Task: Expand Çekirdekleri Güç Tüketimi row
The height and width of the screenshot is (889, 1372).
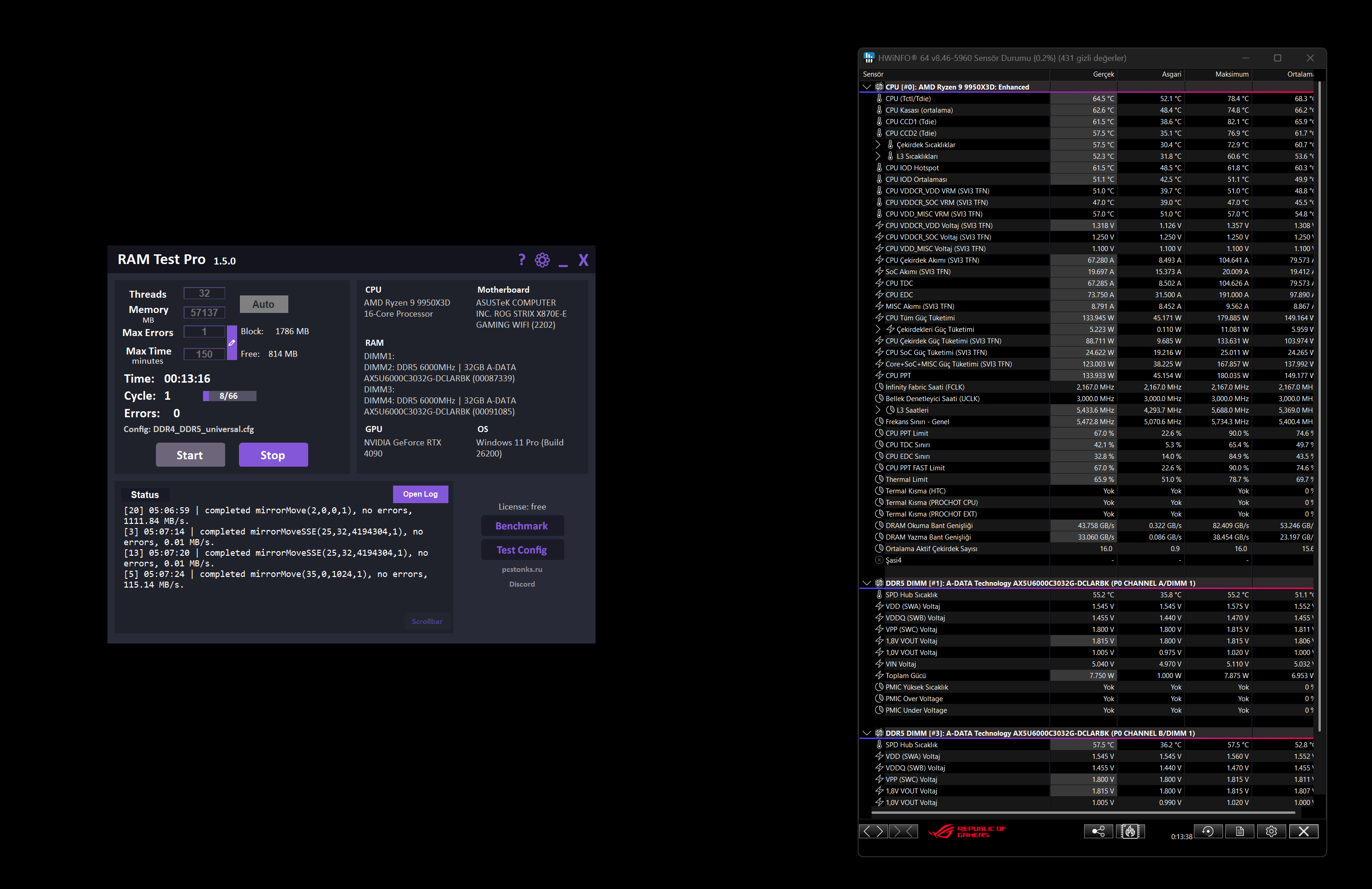Action: click(x=878, y=330)
